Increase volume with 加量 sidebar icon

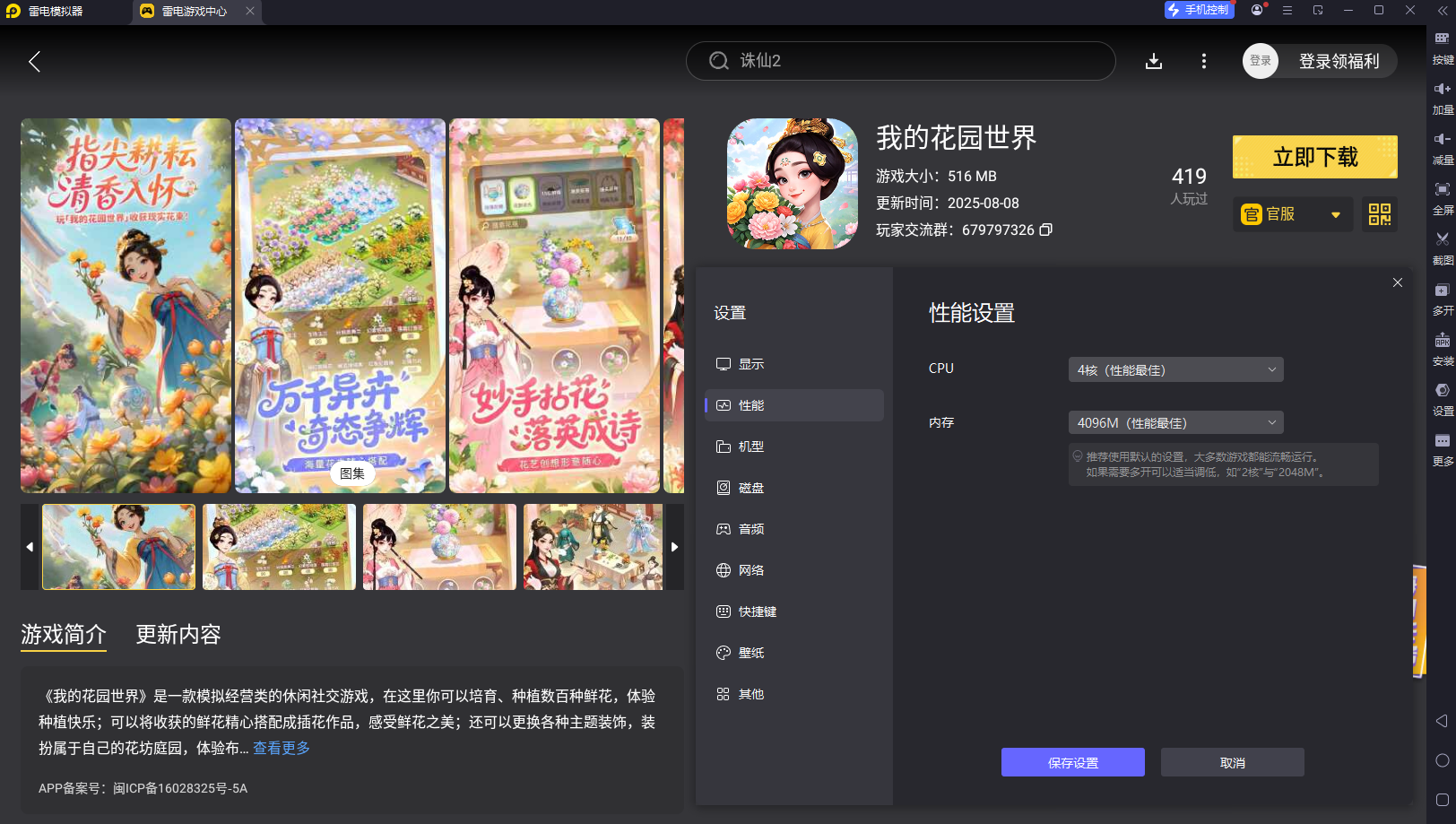click(x=1443, y=99)
